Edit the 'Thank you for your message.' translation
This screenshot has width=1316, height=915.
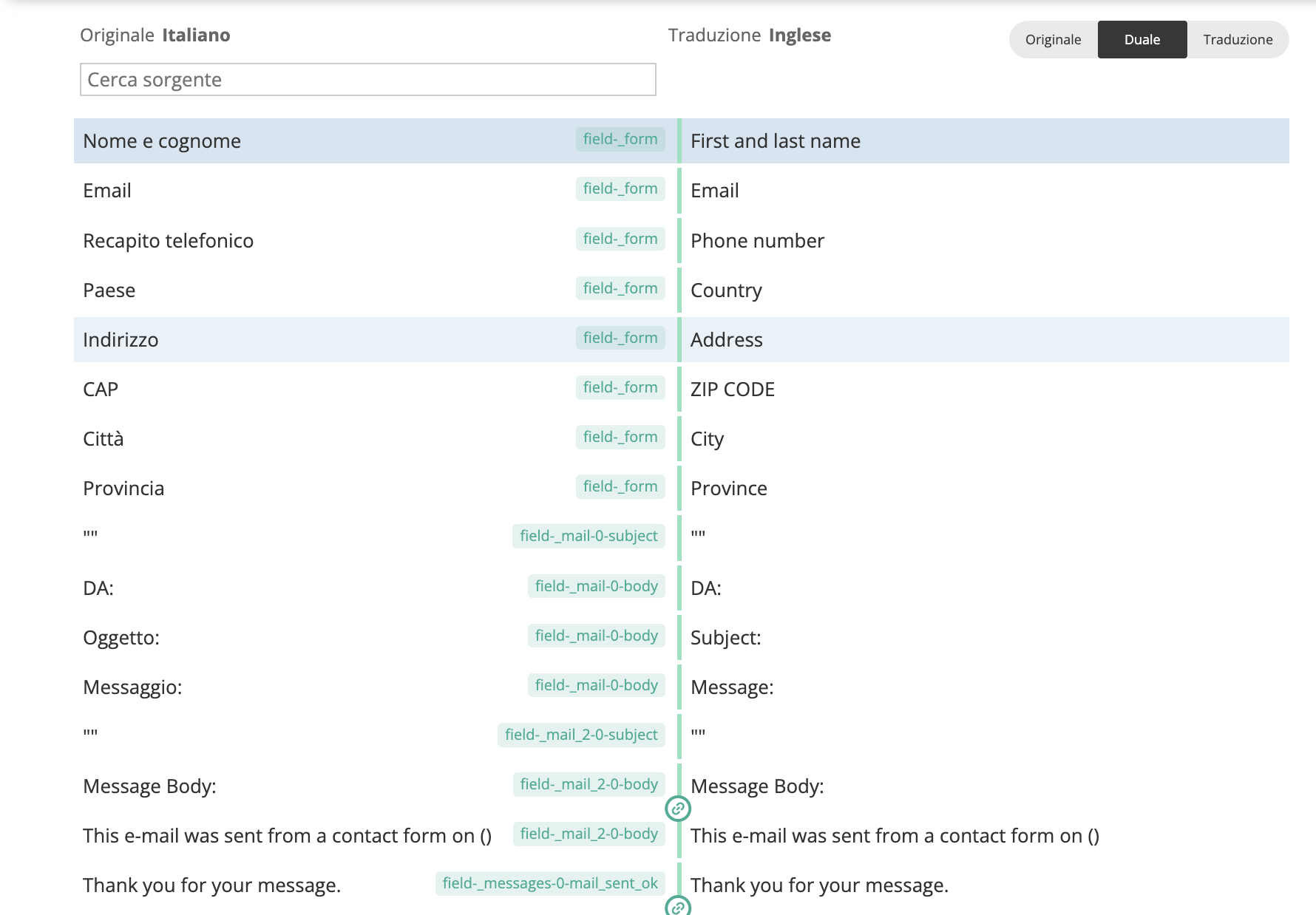(x=985, y=885)
